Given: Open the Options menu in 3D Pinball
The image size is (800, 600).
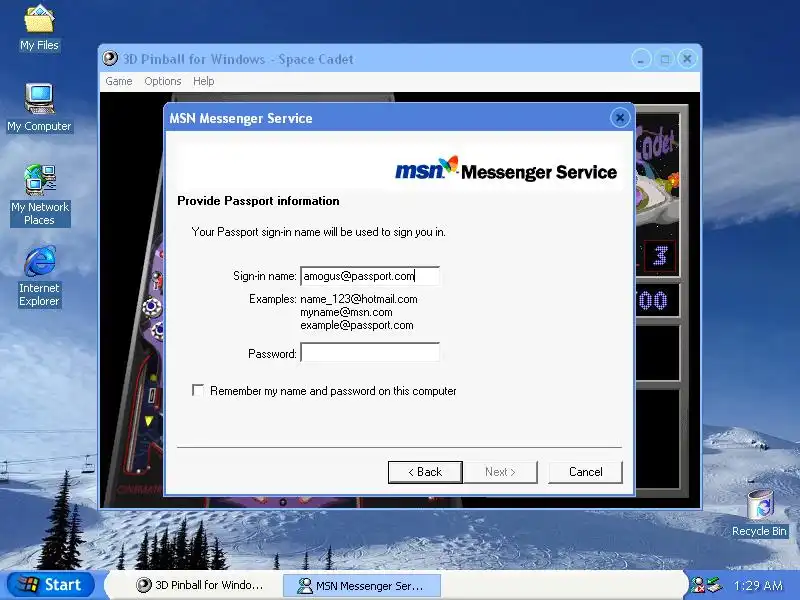Looking at the screenshot, I should point(163,81).
